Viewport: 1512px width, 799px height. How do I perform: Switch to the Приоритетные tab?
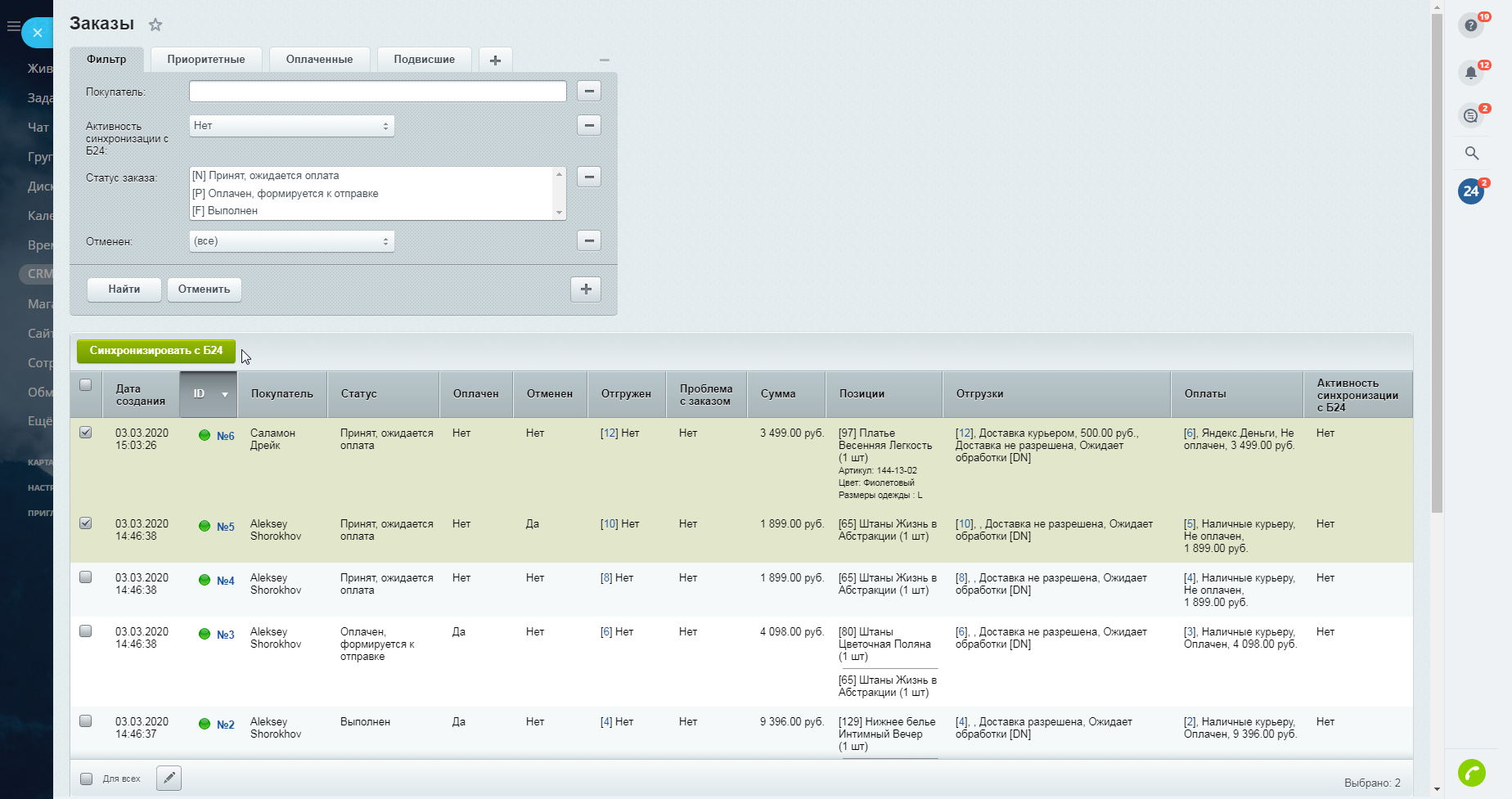click(206, 60)
